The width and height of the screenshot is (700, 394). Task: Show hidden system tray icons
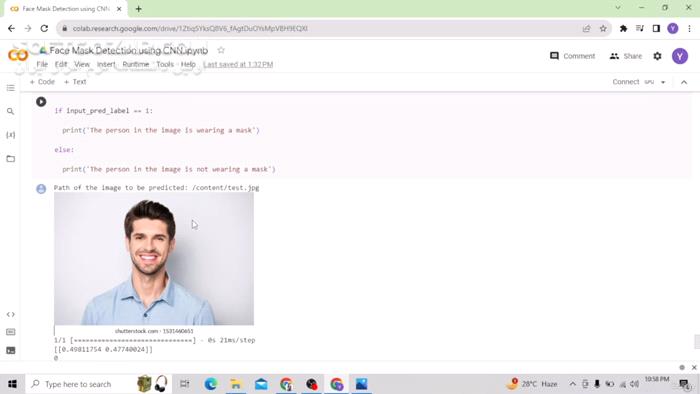(x=572, y=384)
